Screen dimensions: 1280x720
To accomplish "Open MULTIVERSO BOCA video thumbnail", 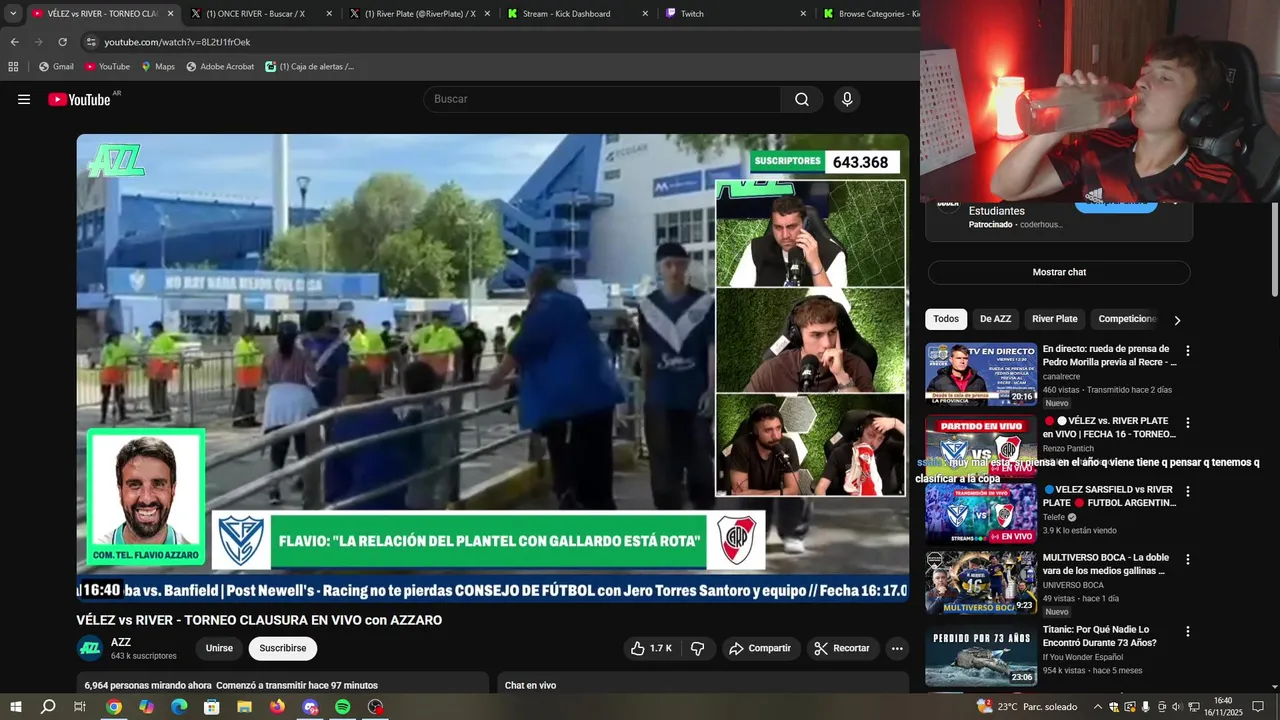I will pyautogui.click(x=981, y=583).
